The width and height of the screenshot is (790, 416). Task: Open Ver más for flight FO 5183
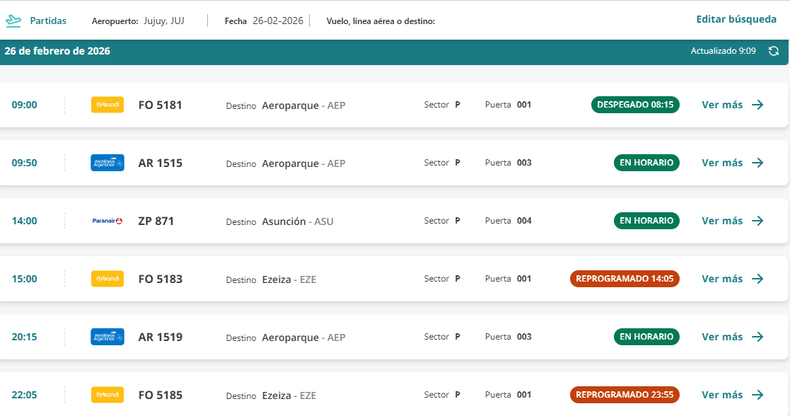(x=722, y=279)
